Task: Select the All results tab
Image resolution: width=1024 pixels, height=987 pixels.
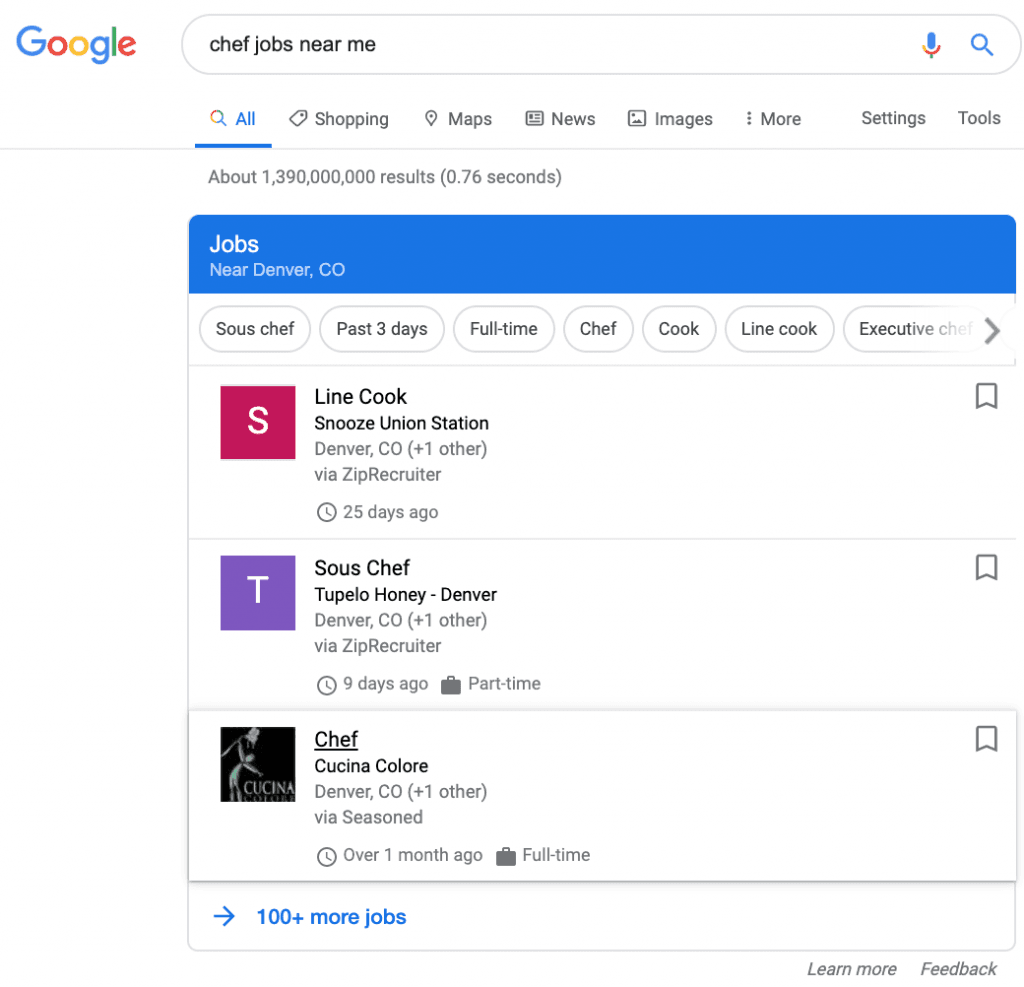Action: pos(233,119)
